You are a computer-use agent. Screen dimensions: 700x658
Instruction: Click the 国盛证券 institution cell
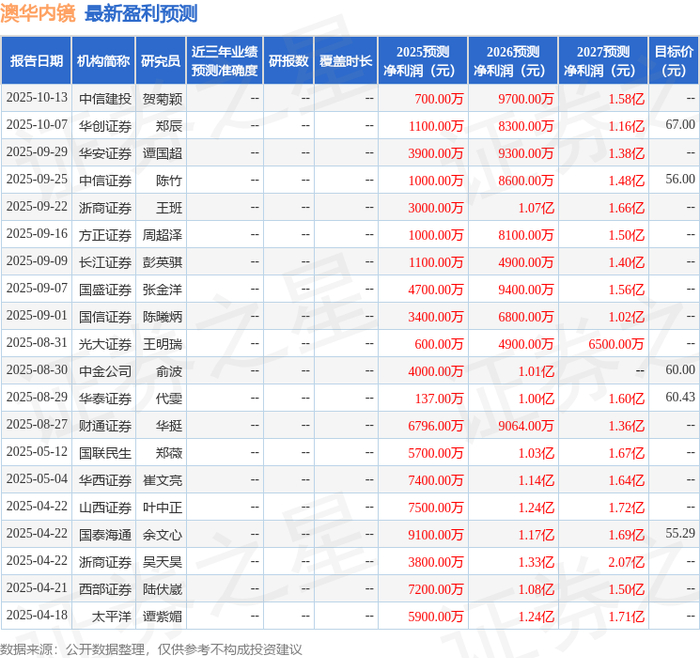[105, 289]
